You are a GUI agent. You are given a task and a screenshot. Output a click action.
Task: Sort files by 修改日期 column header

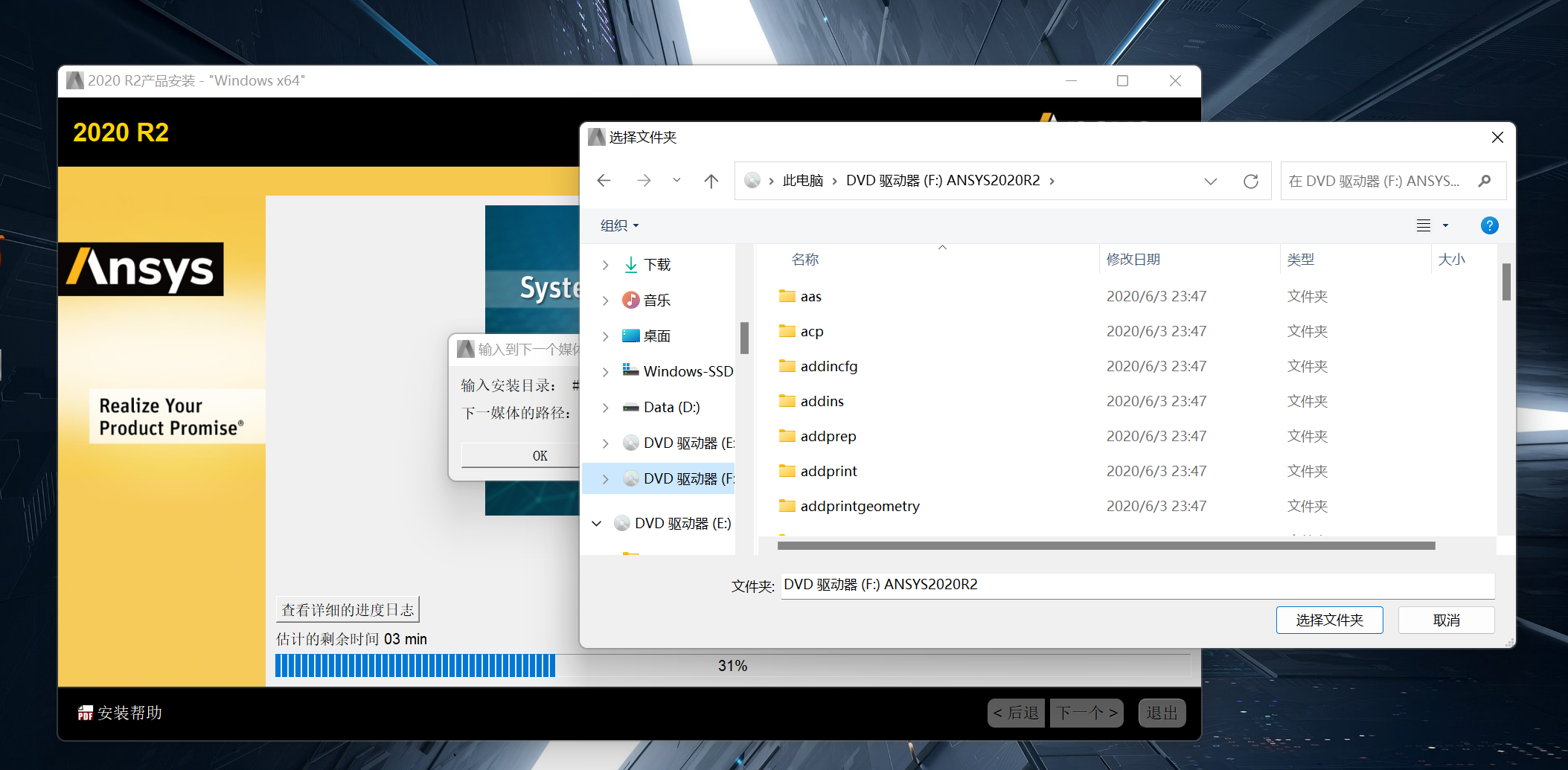[1133, 259]
